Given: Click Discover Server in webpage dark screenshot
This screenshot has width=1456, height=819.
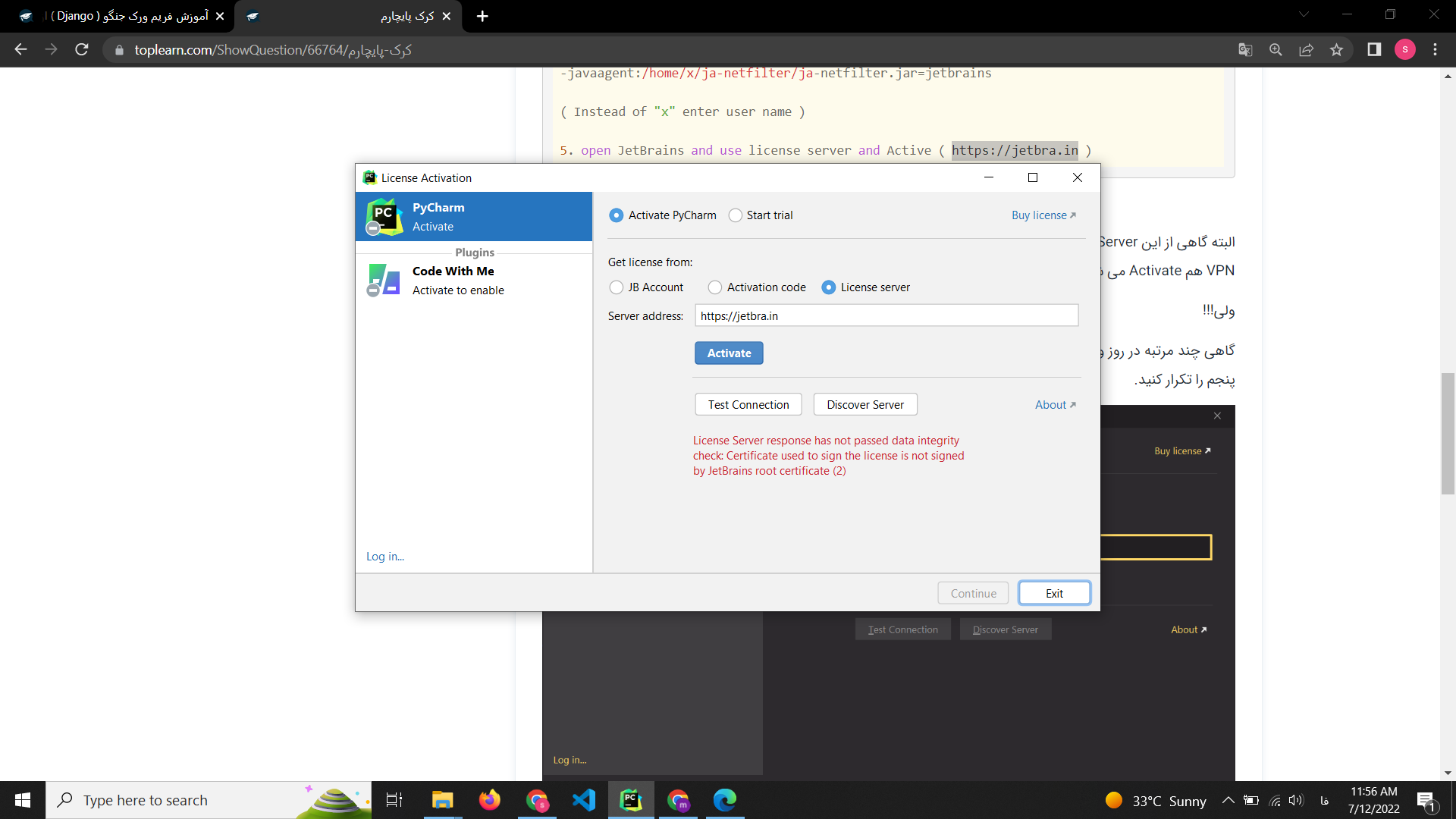Looking at the screenshot, I should 1005,629.
